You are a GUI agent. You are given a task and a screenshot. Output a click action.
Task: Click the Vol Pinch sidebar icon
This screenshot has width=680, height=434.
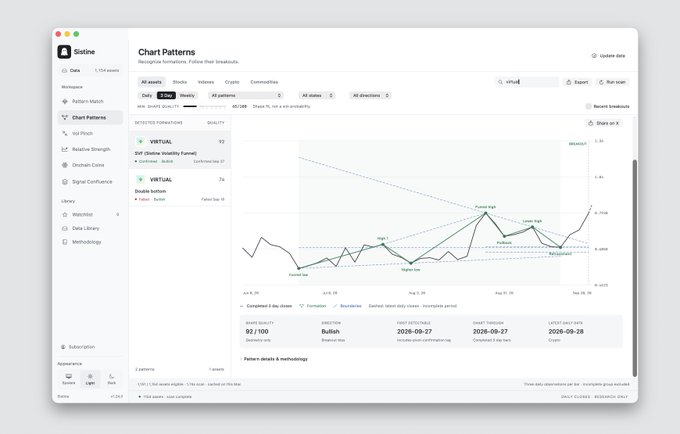click(x=65, y=134)
